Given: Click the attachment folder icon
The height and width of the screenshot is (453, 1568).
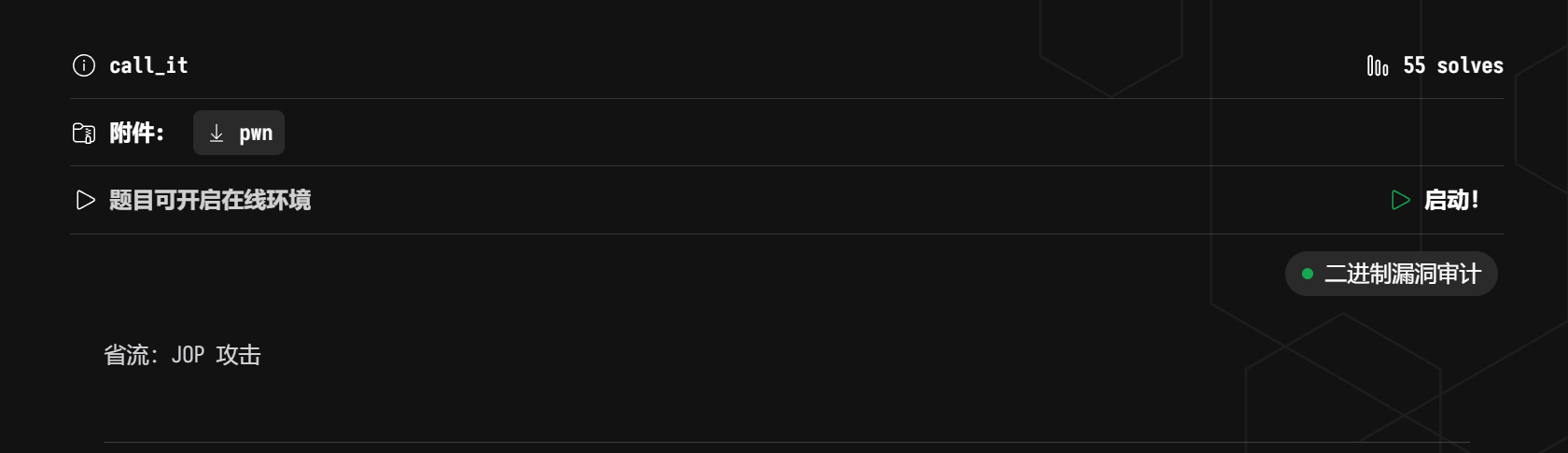Looking at the screenshot, I should [84, 134].
